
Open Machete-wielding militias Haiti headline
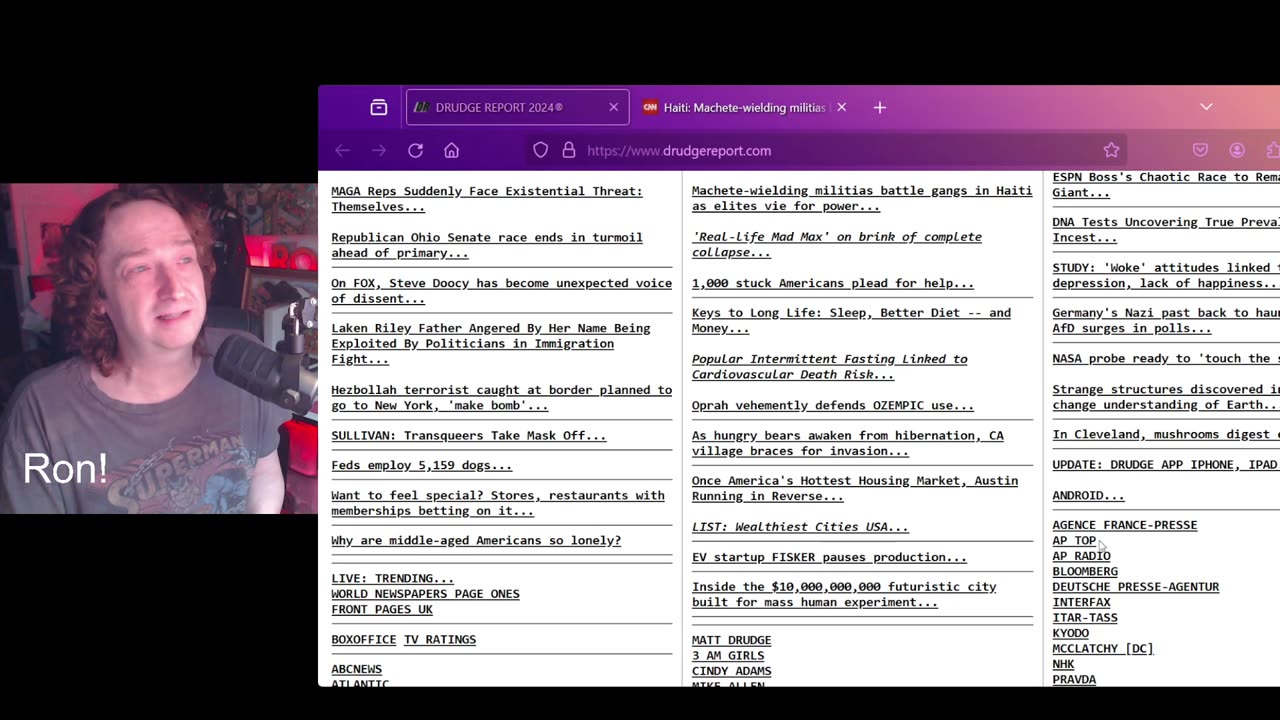tap(862, 199)
